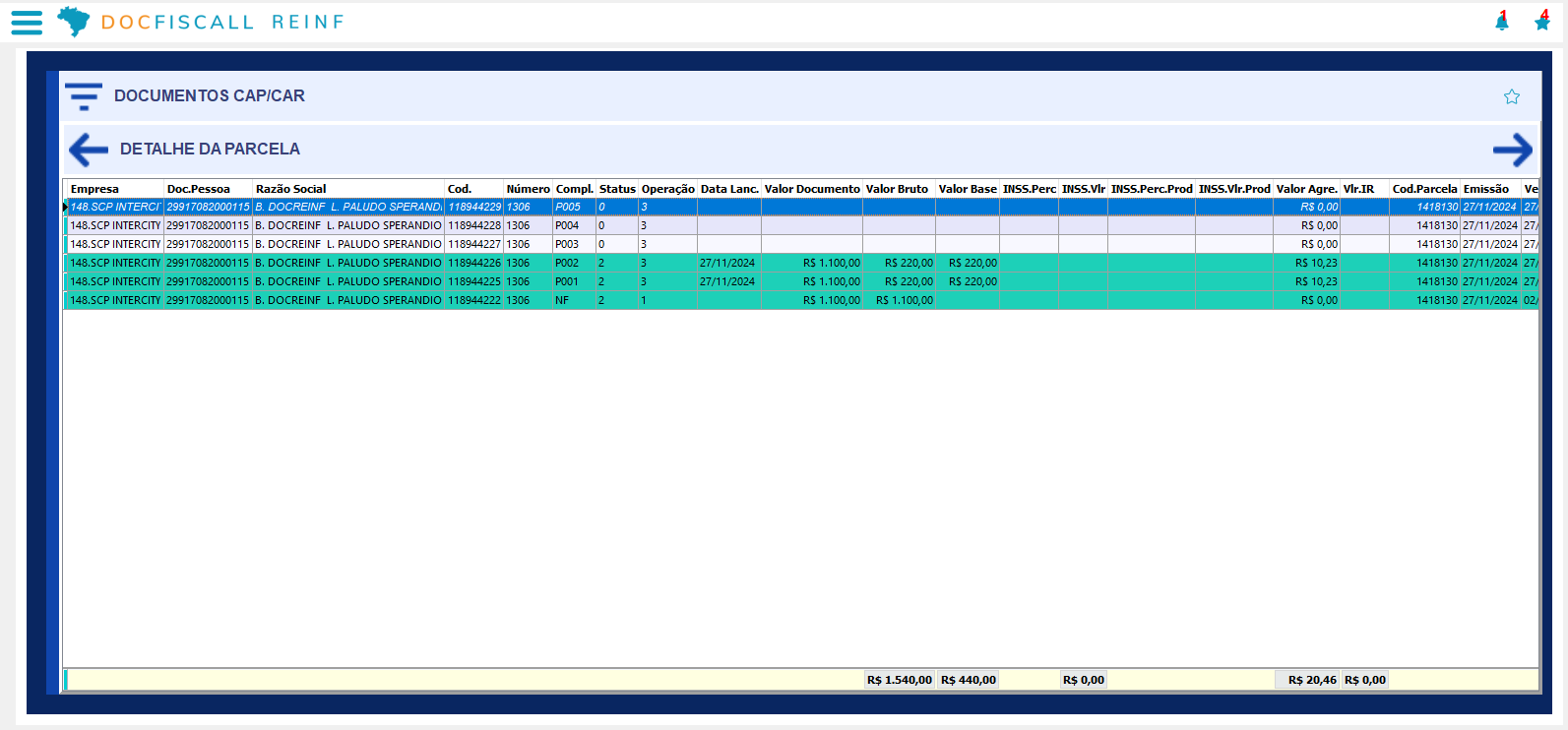
Task: Click the P004 complement cell
Action: (x=574, y=226)
